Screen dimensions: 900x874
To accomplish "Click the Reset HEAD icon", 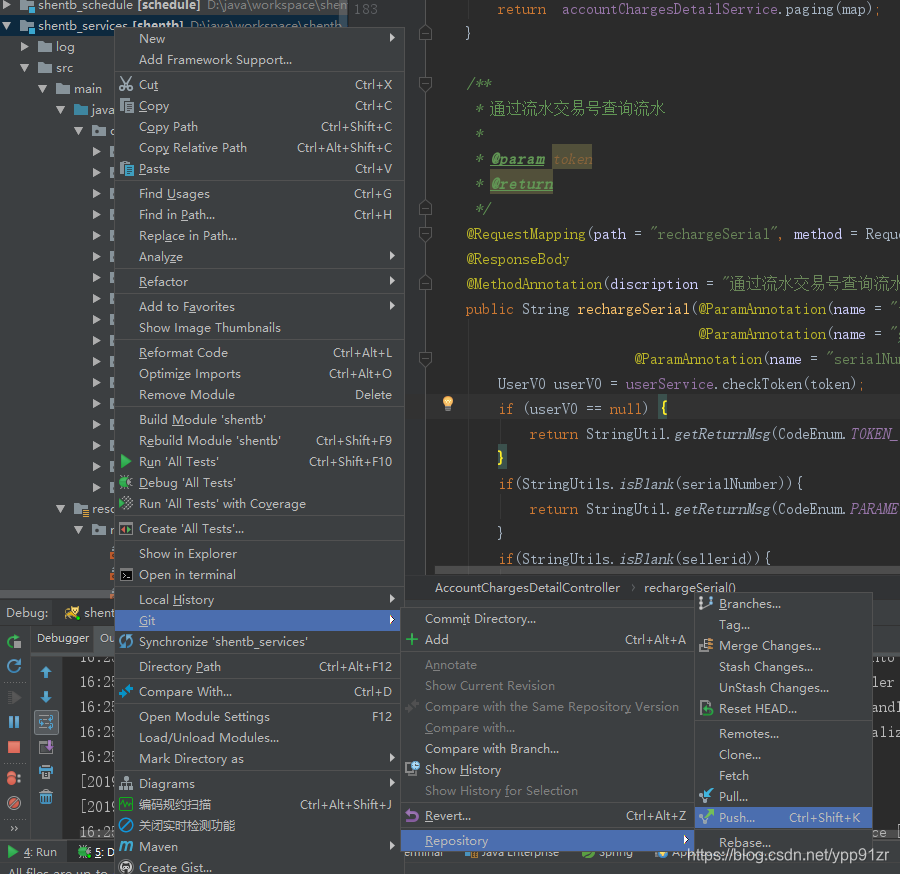I will pyautogui.click(x=706, y=708).
